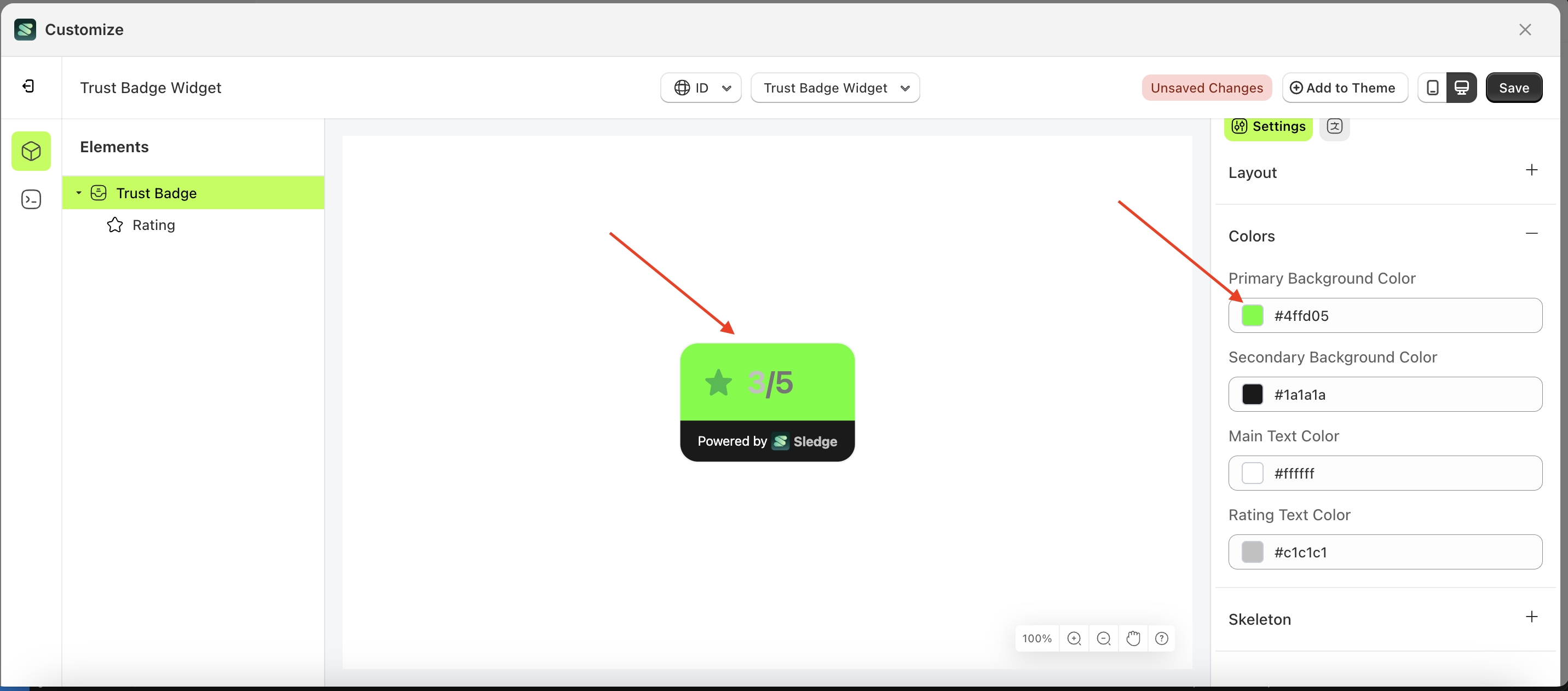Open the terminal console panel in sidebar

31,199
